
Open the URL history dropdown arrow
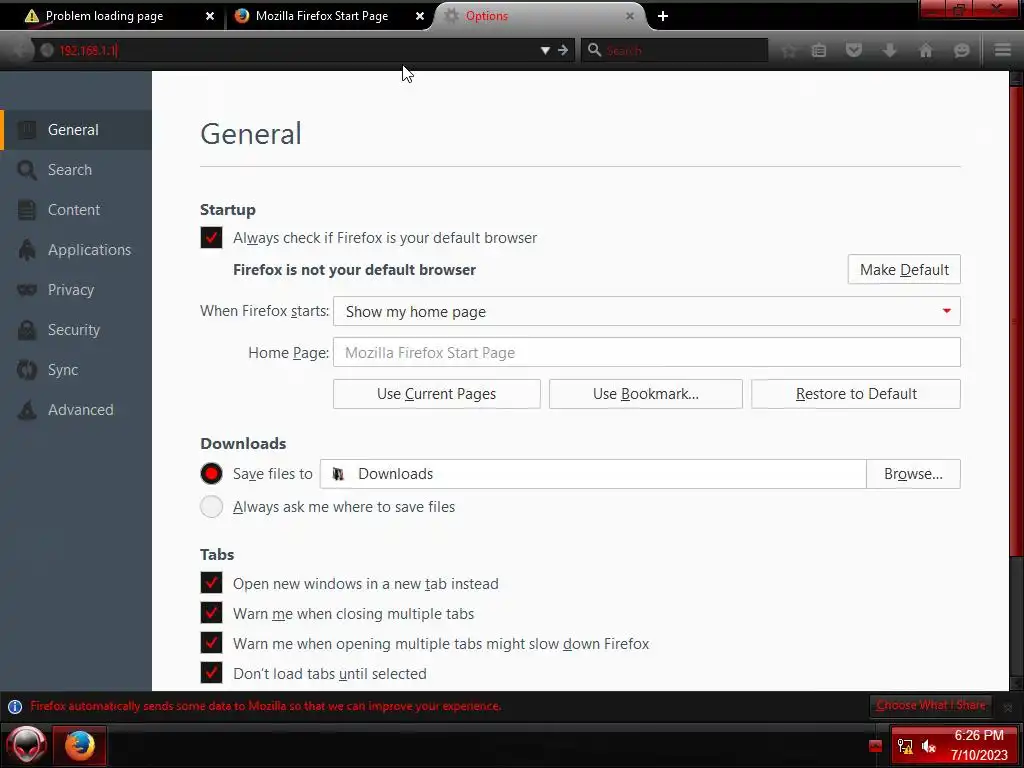(545, 50)
